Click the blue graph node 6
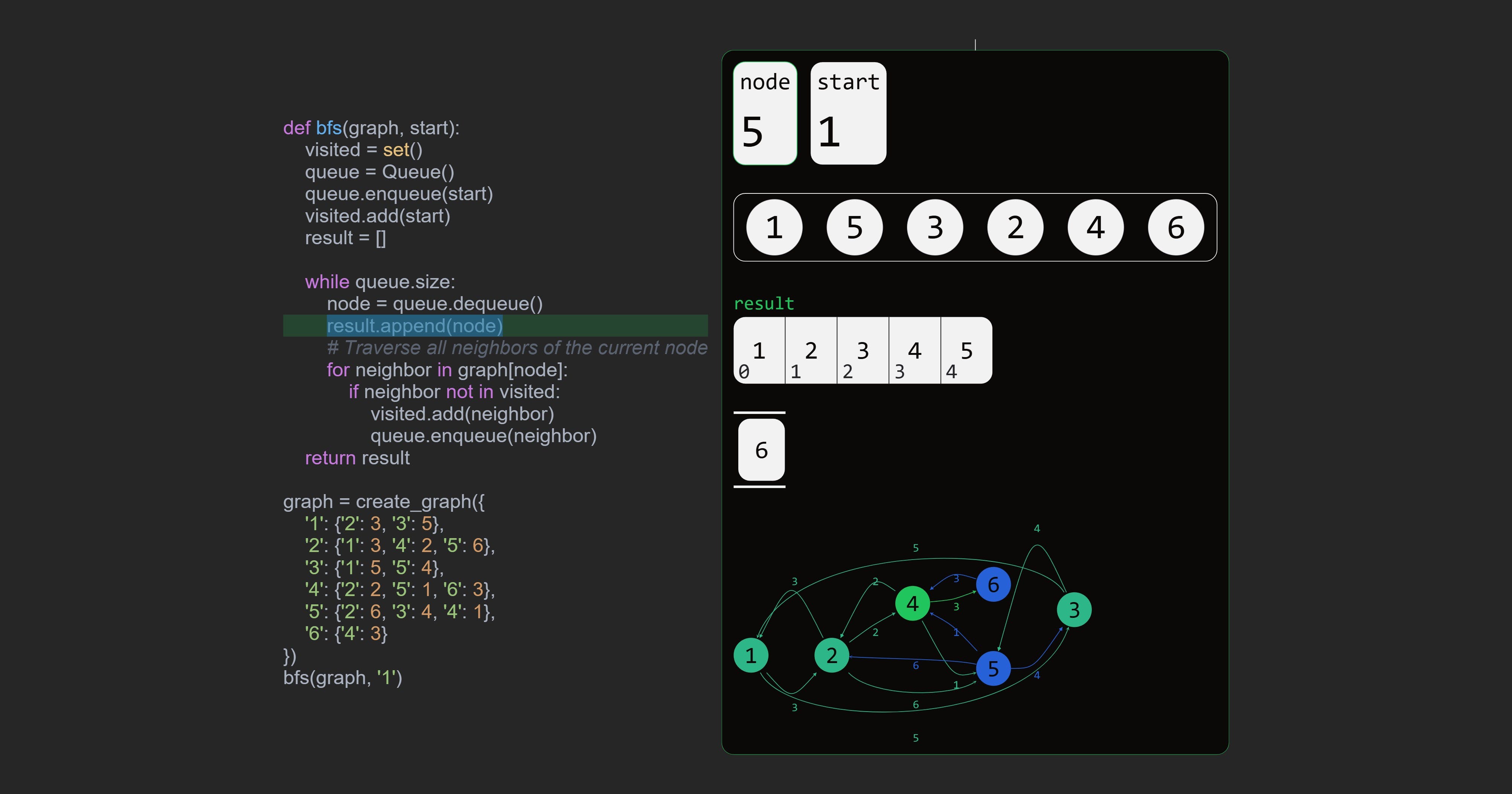 pos(992,584)
